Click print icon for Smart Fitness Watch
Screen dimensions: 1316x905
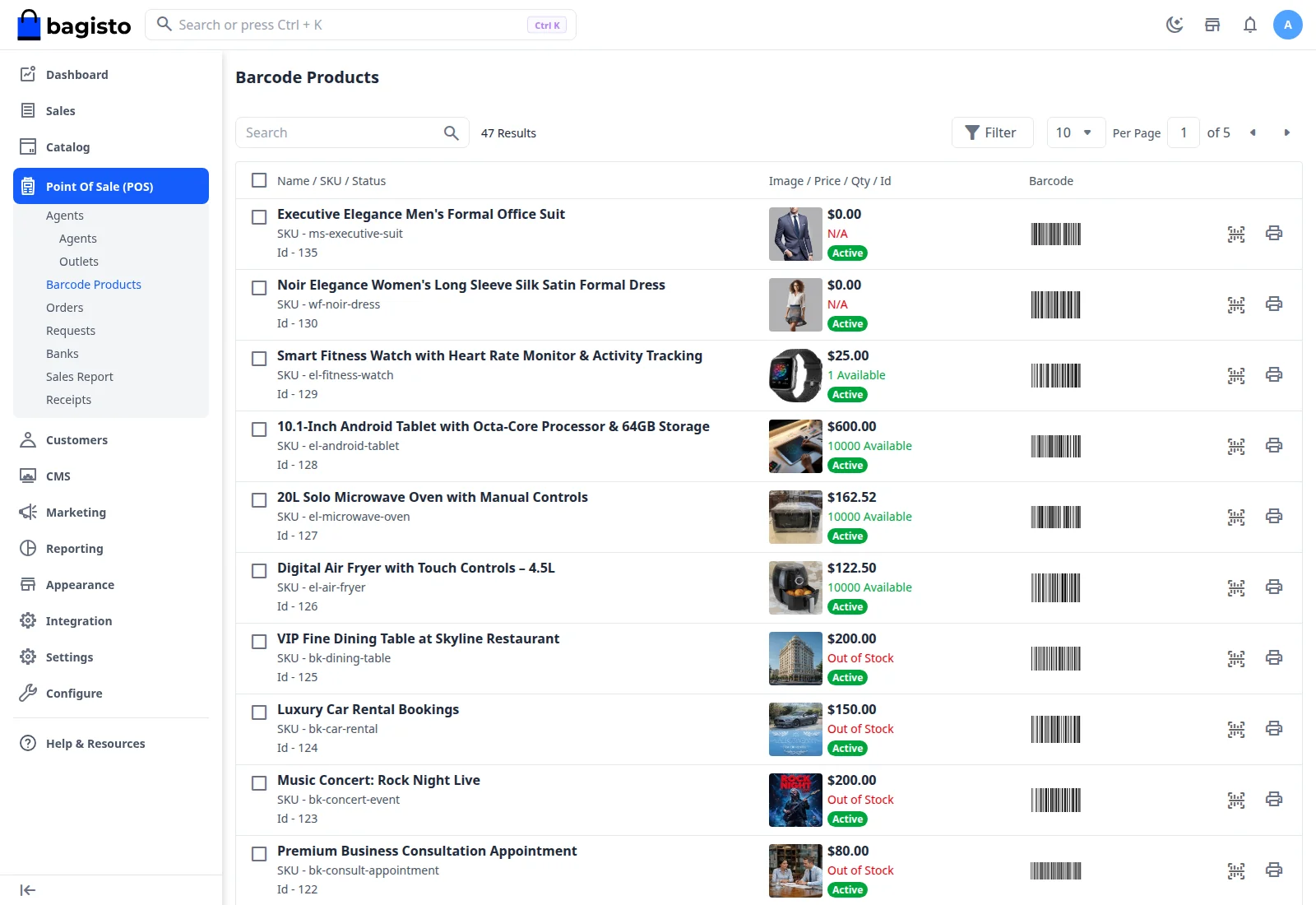(x=1274, y=375)
